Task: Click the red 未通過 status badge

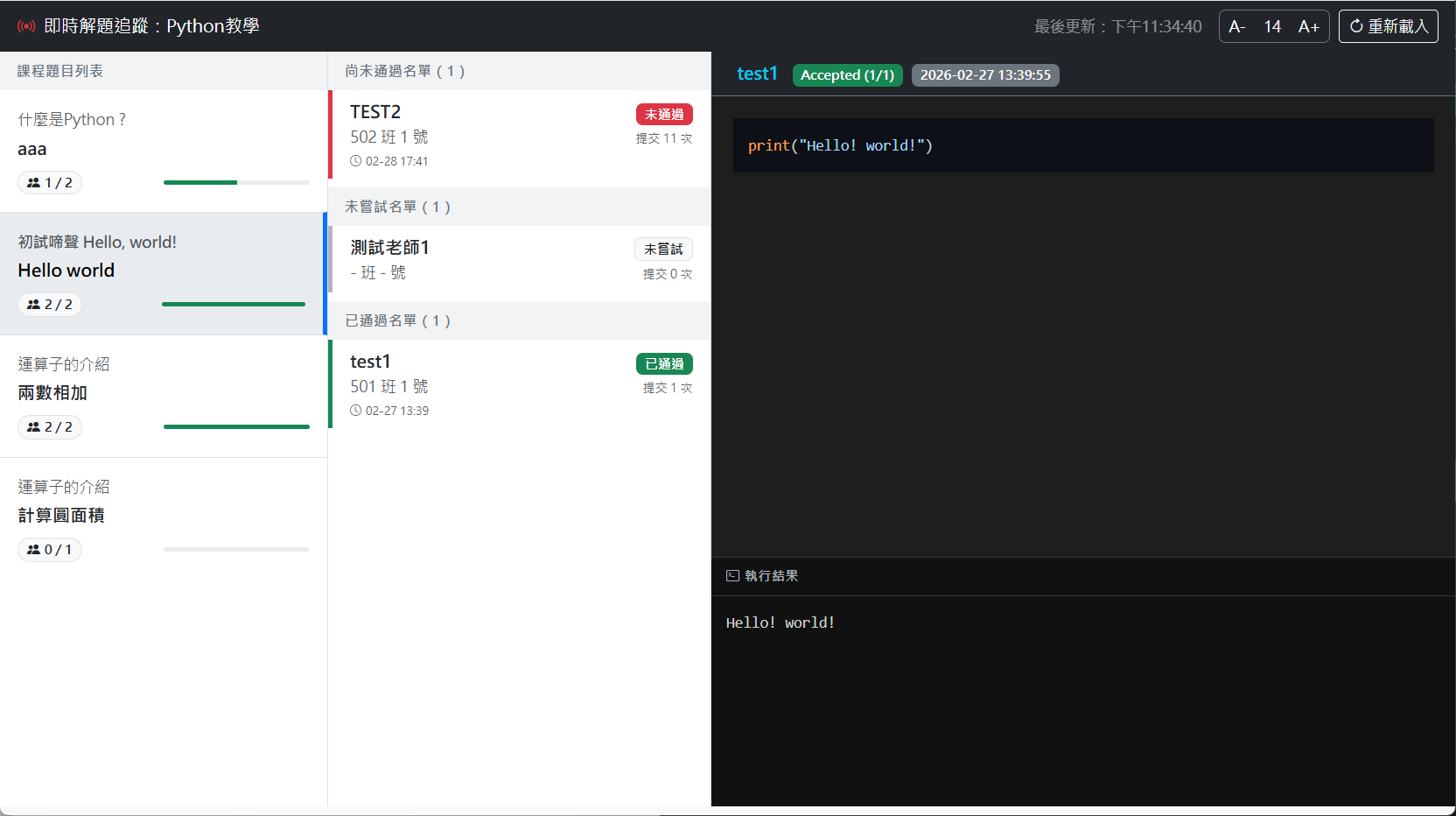Action: [x=664, y=115]
